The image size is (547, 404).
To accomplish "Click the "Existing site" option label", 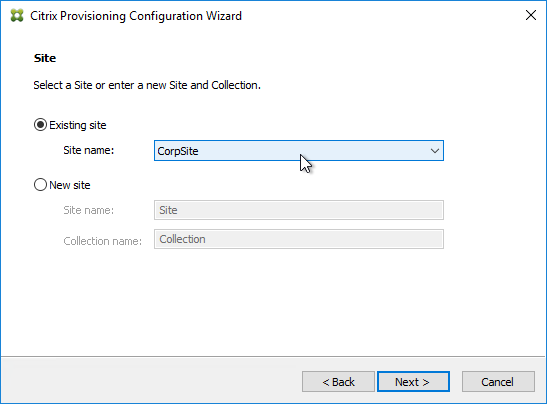I will click(77, 125).
